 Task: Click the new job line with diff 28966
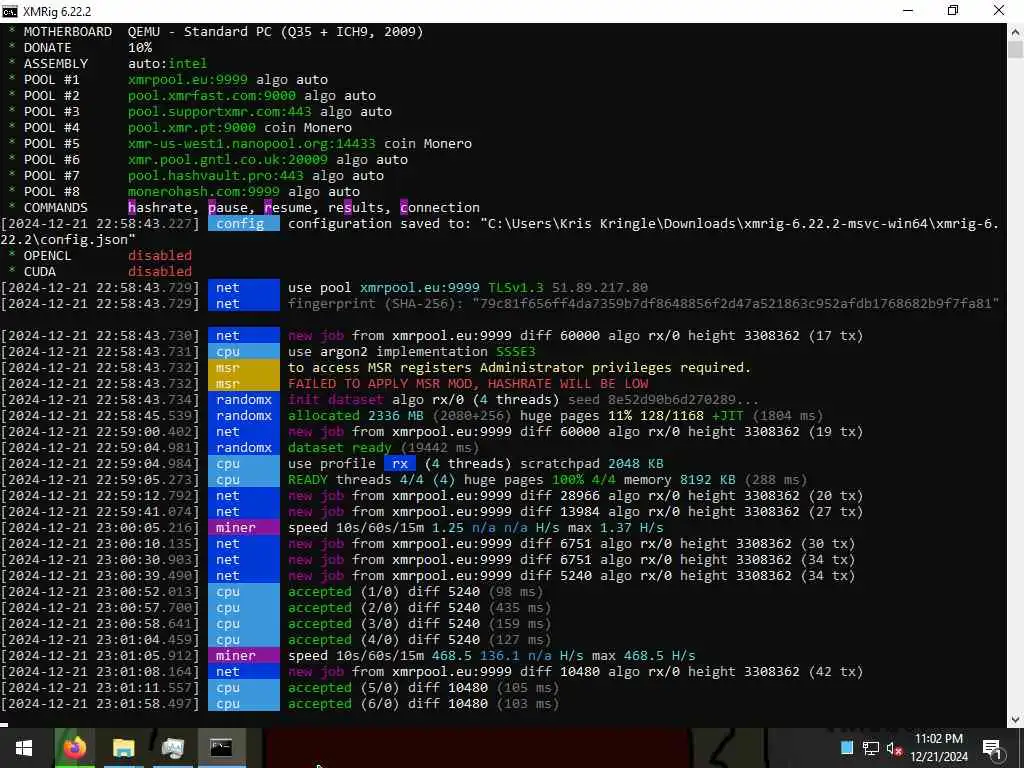click(575, 496)
